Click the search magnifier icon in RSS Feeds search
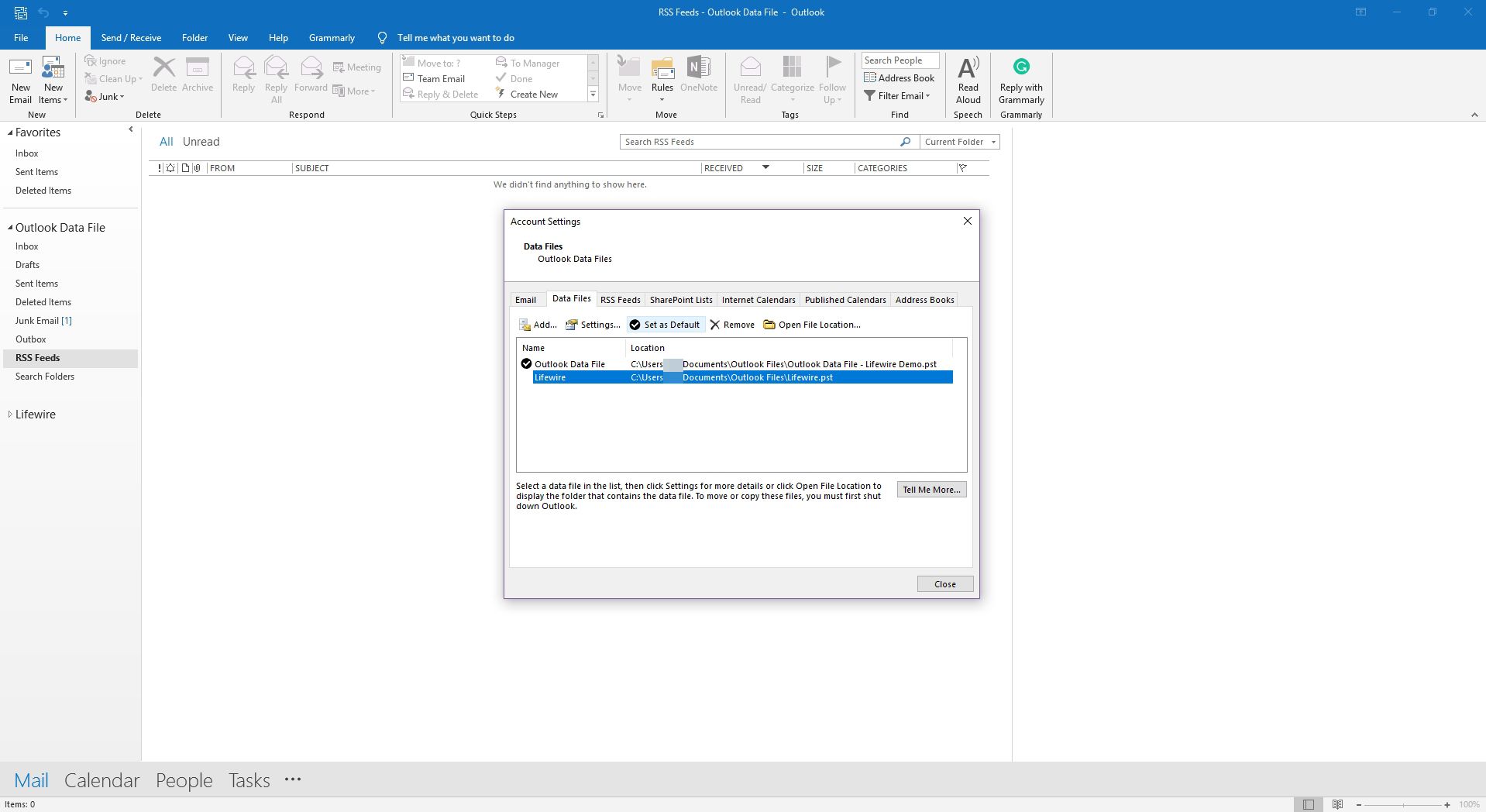 coord(904,142)
